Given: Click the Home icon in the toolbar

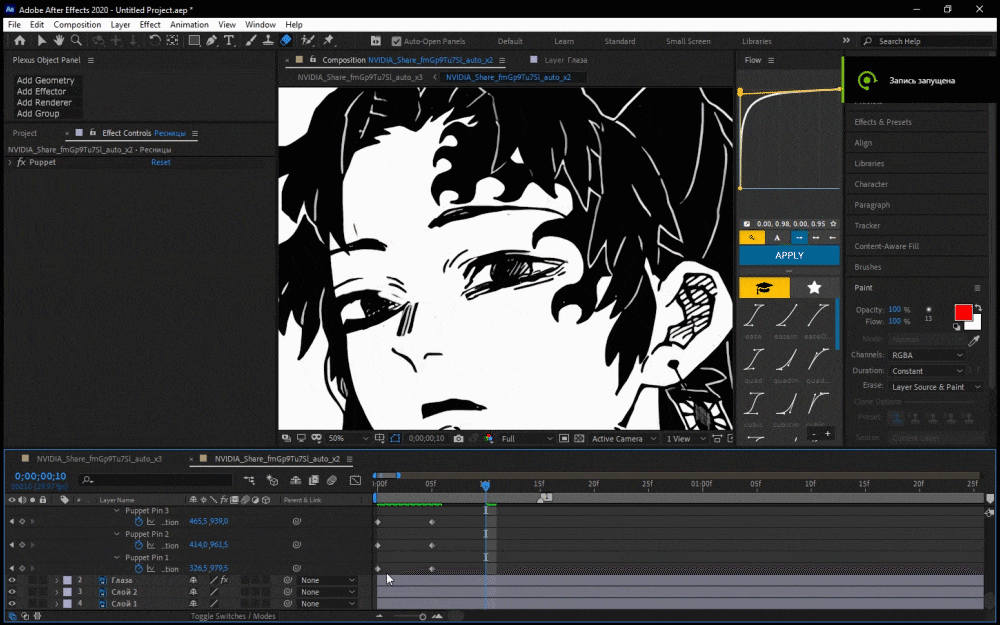Looking at the screenshot, I should click(20, 41).
